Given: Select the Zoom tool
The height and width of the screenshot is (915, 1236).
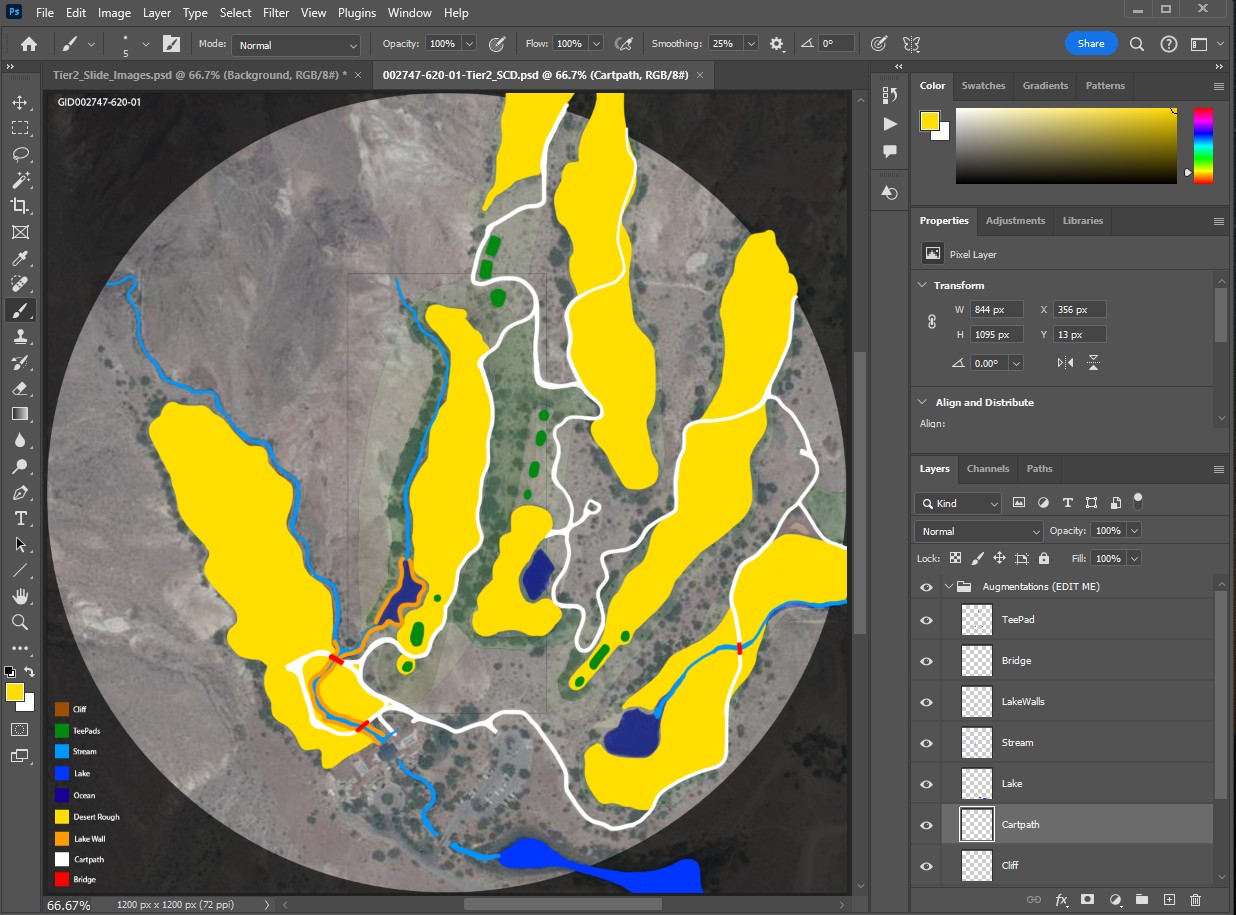Looking at the screenshot, I should [x=20, y=622].
